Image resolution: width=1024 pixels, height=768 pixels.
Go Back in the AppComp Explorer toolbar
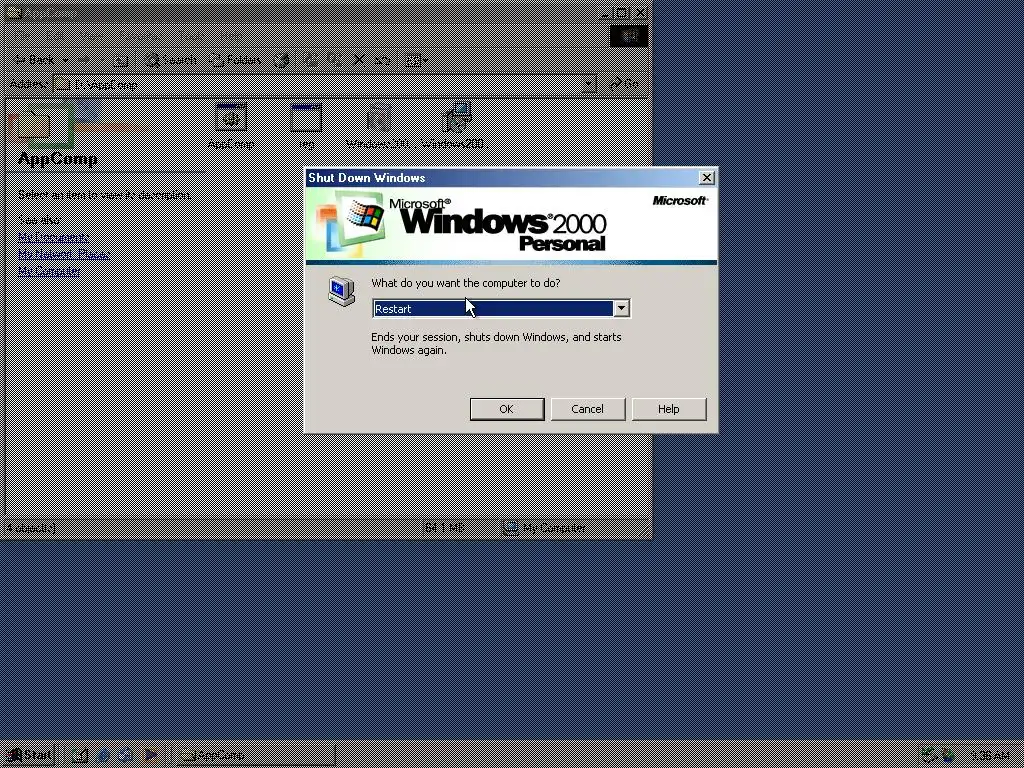pyautogui.click(x=34, y=60)
